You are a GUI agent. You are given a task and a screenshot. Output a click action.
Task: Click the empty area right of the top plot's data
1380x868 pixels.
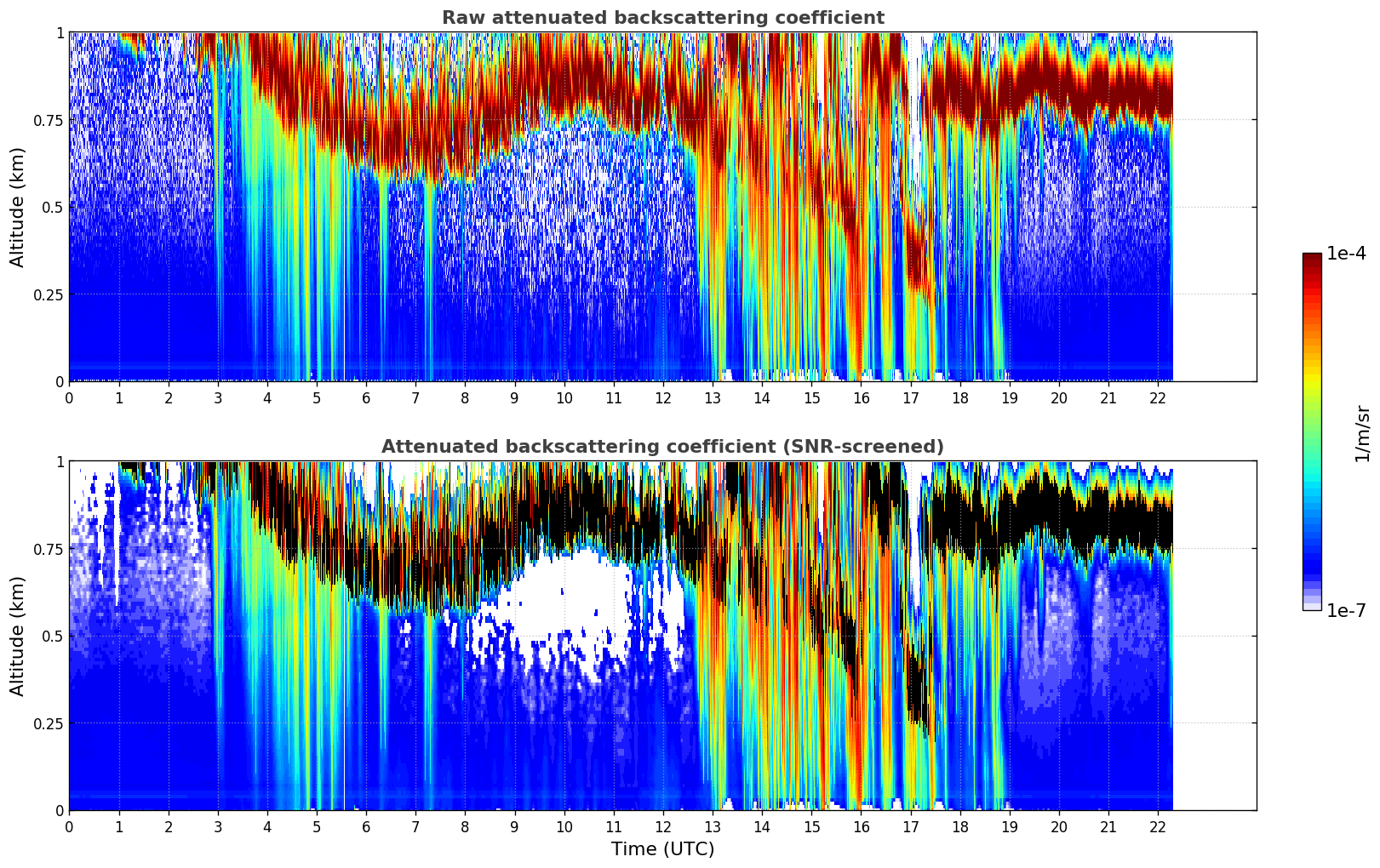pos(1214,207)
